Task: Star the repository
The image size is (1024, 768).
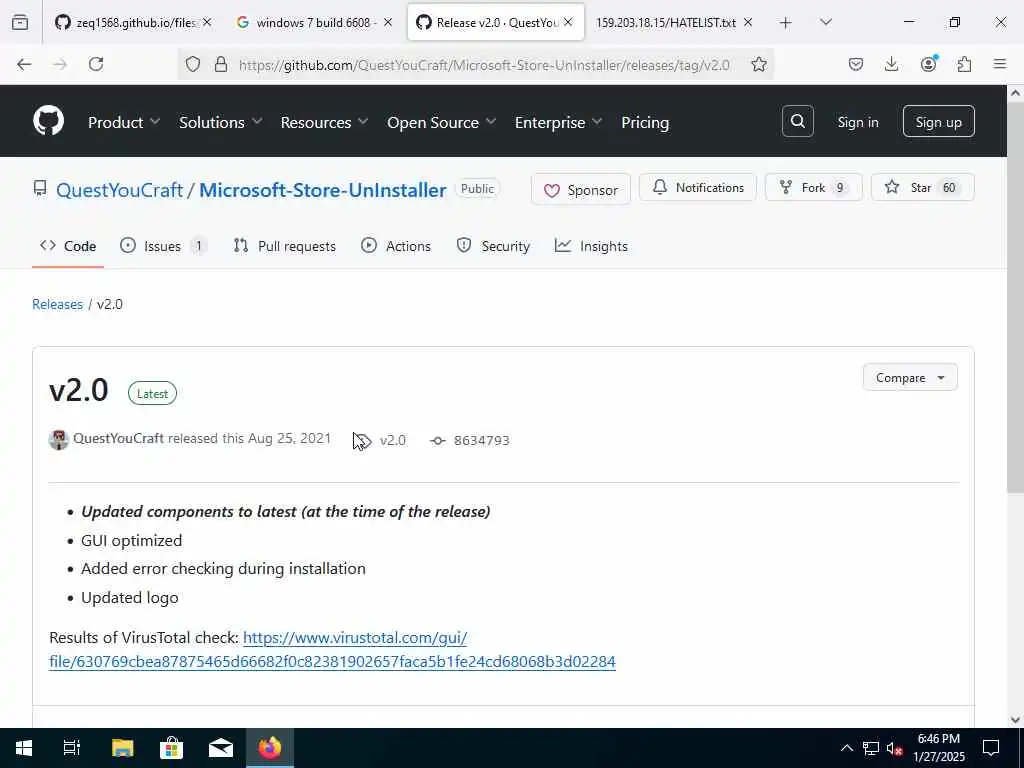Action: click(922, 187)
